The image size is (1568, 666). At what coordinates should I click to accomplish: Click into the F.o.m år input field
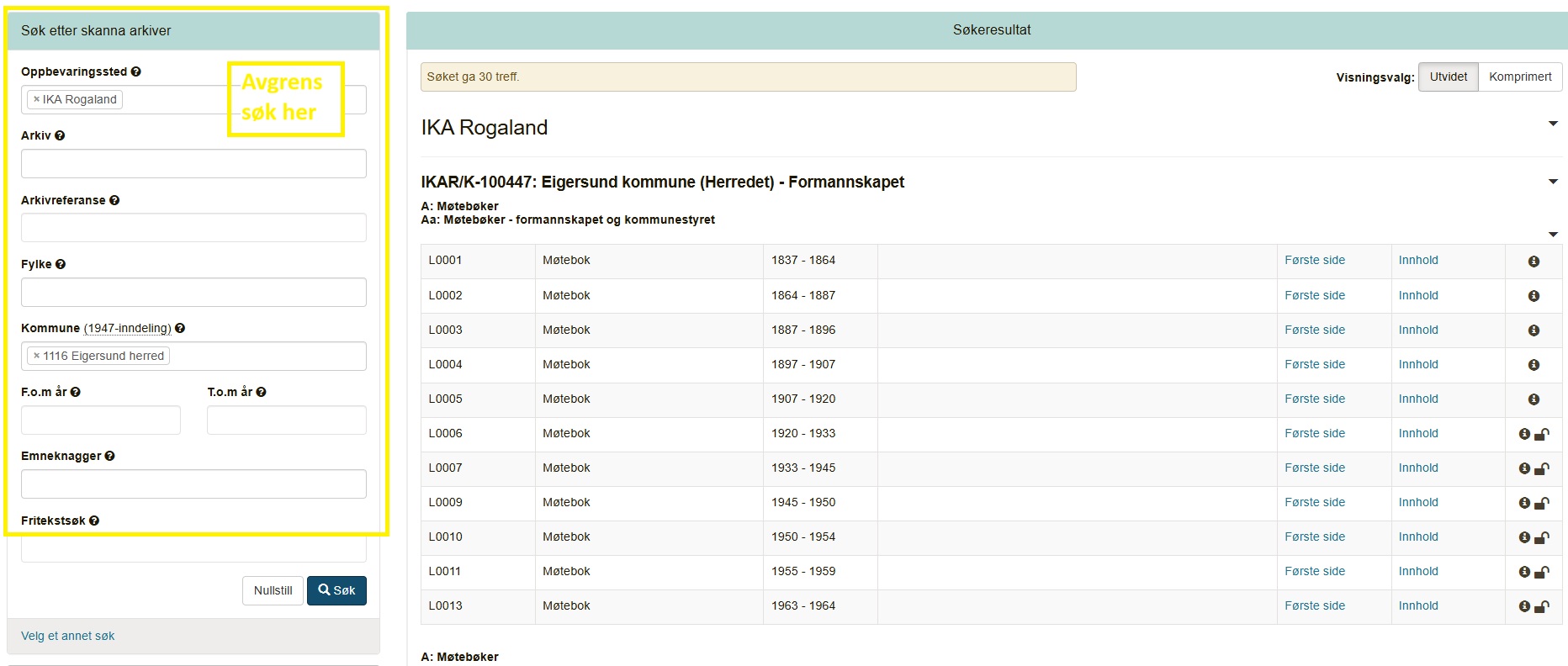click(x=101, y=420)
